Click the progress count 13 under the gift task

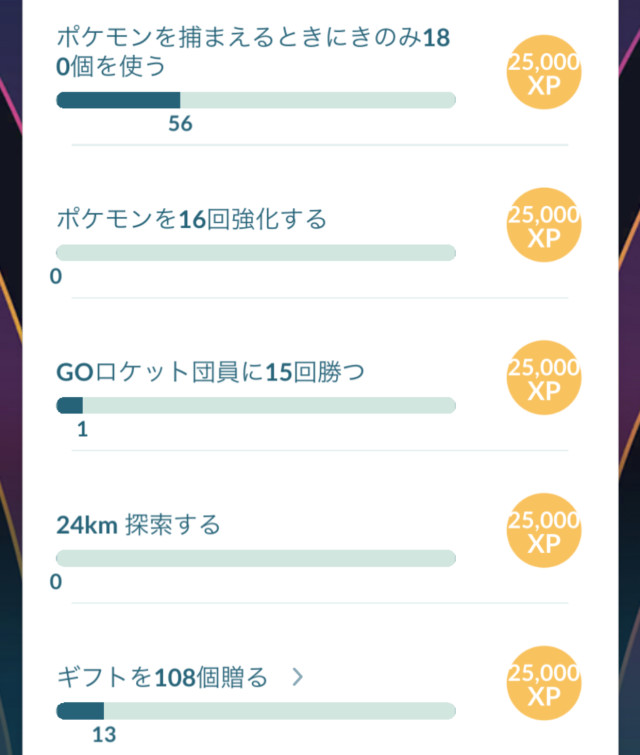pyautogui.click(x=104, y=734)
